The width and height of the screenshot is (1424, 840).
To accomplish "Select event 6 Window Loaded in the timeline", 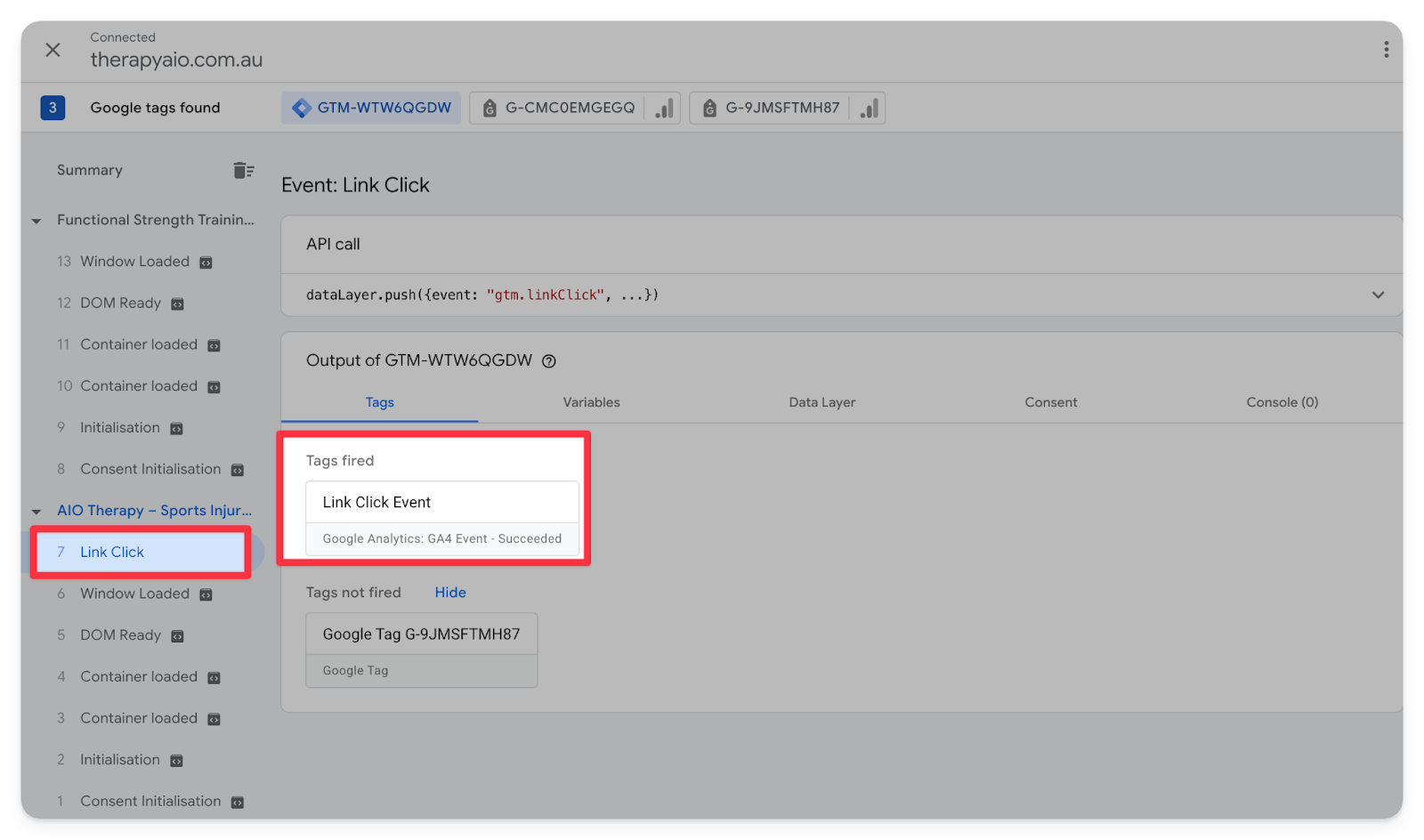I will 134,594.
